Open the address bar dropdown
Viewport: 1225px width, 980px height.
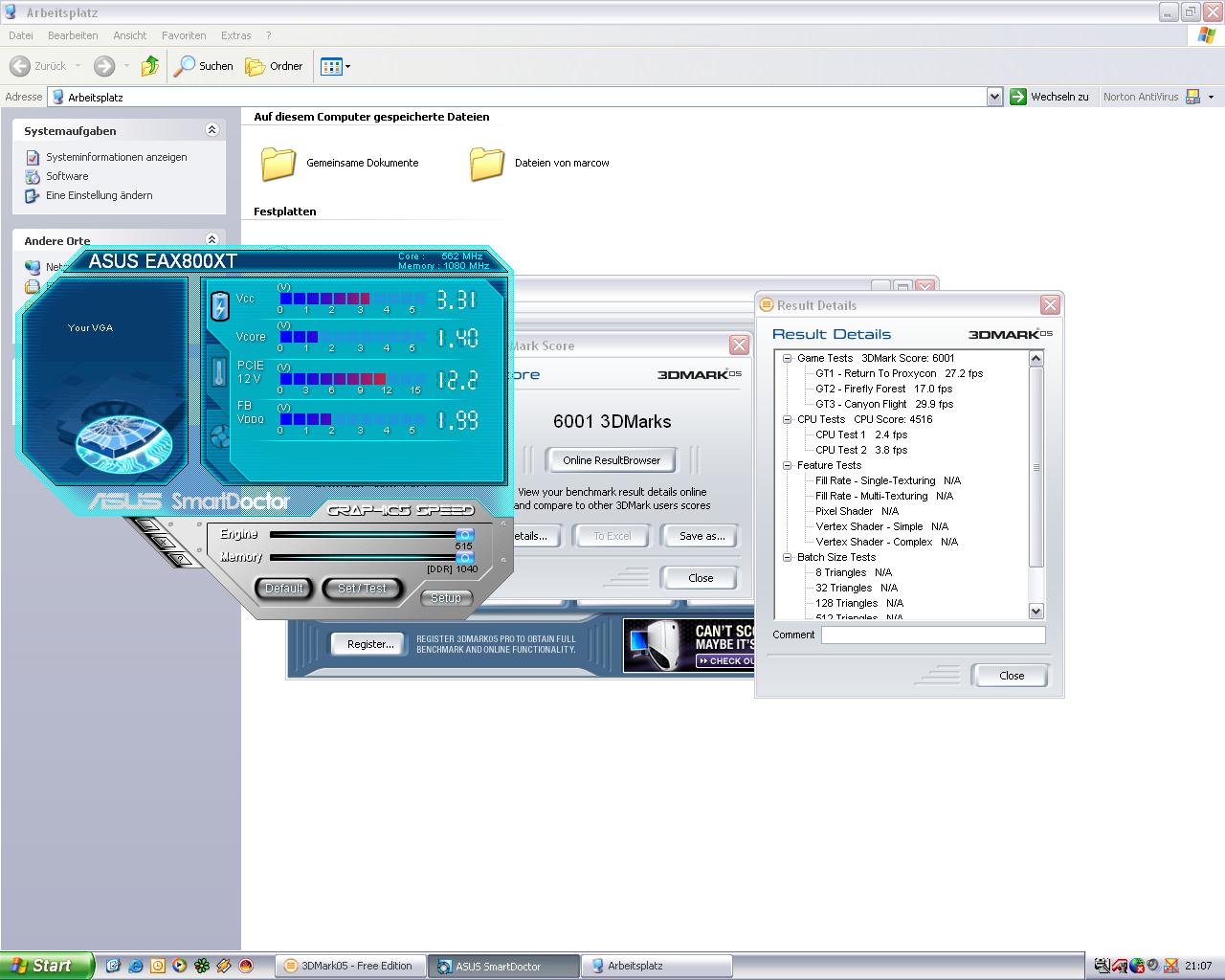coord(993,97)
